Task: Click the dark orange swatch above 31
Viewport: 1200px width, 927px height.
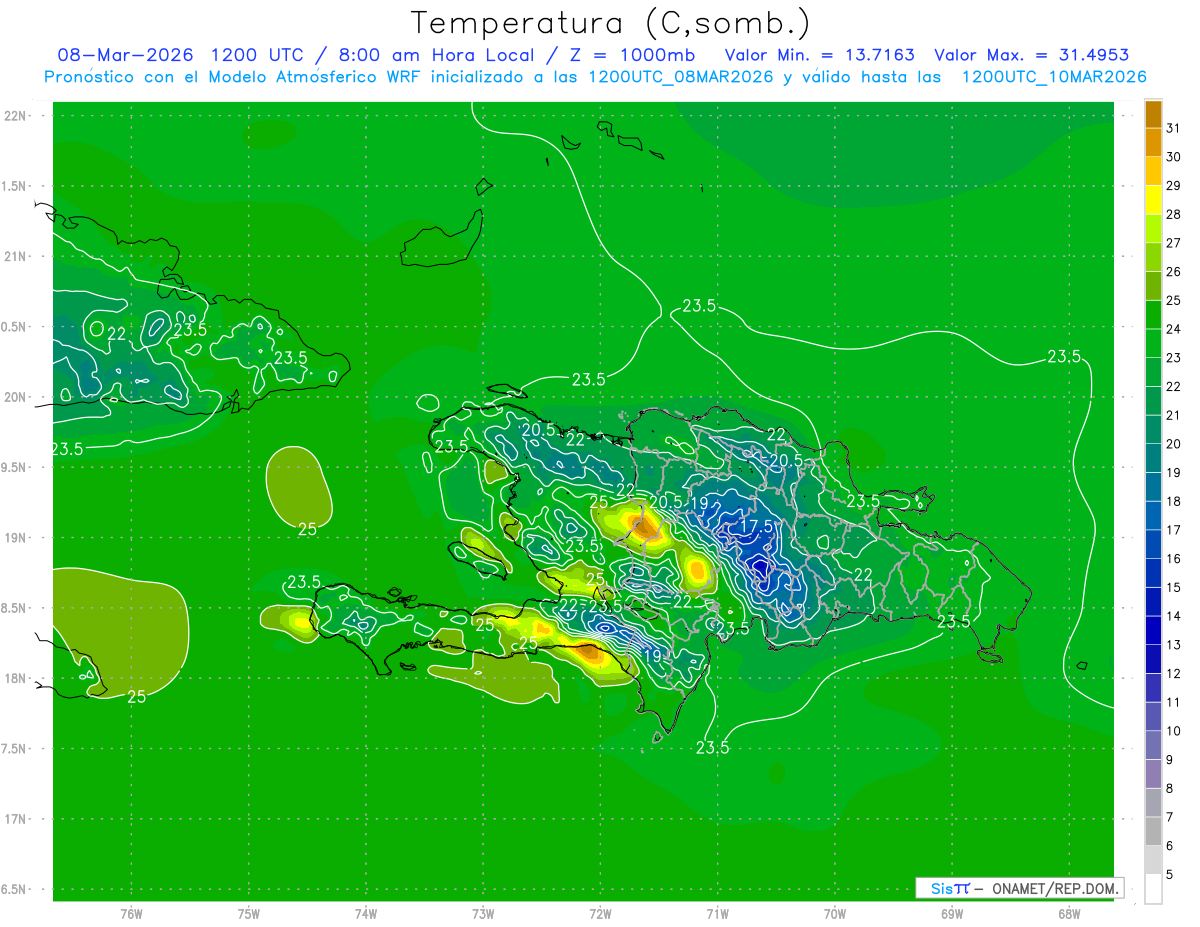Action: [1153, 114]
